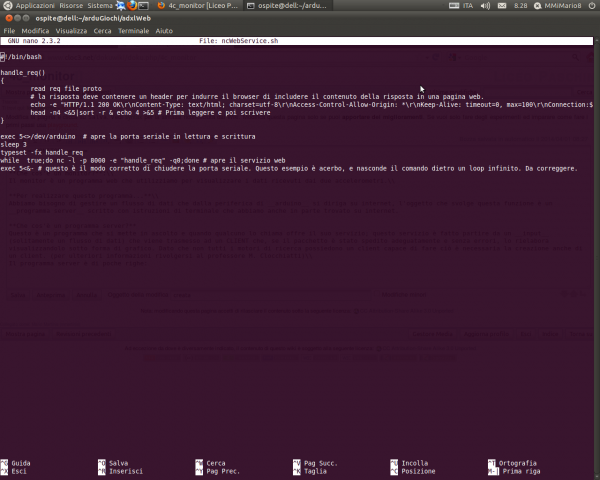Maximize the terminal window
600x480 pixels.
pos(26,18)
